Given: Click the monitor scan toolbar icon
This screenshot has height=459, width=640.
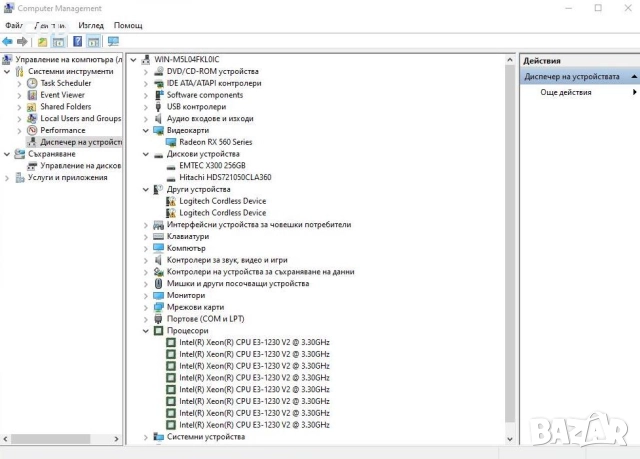Looking at the screenshot, I should tap(113, 41).
